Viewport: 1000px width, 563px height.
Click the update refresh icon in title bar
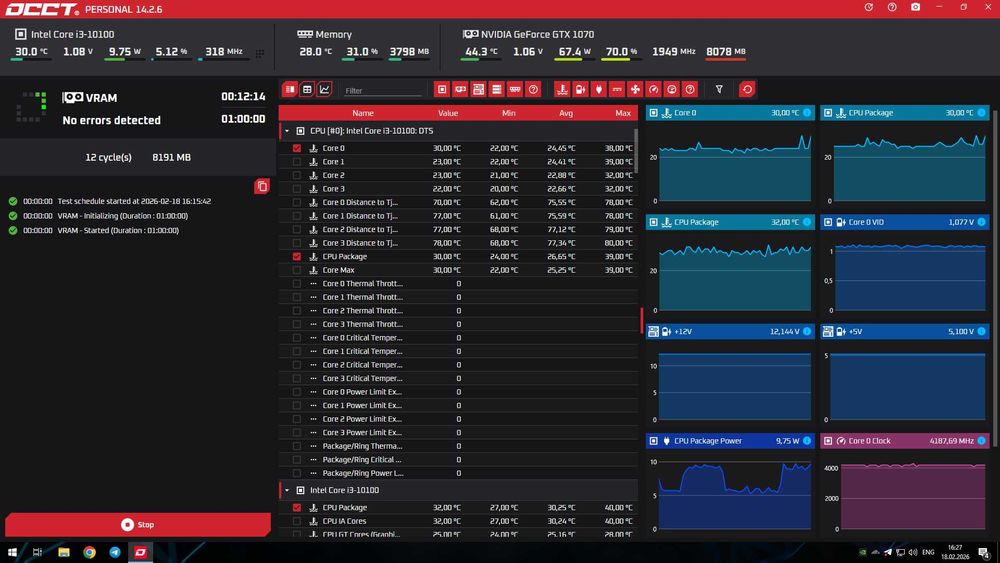click(x=869, y=7)
